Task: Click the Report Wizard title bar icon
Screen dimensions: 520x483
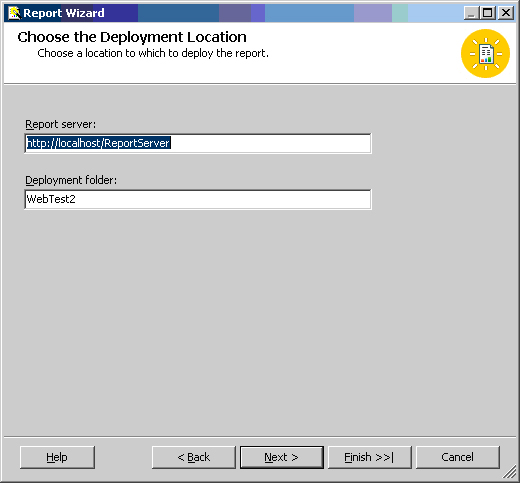Action: (14, 13)
